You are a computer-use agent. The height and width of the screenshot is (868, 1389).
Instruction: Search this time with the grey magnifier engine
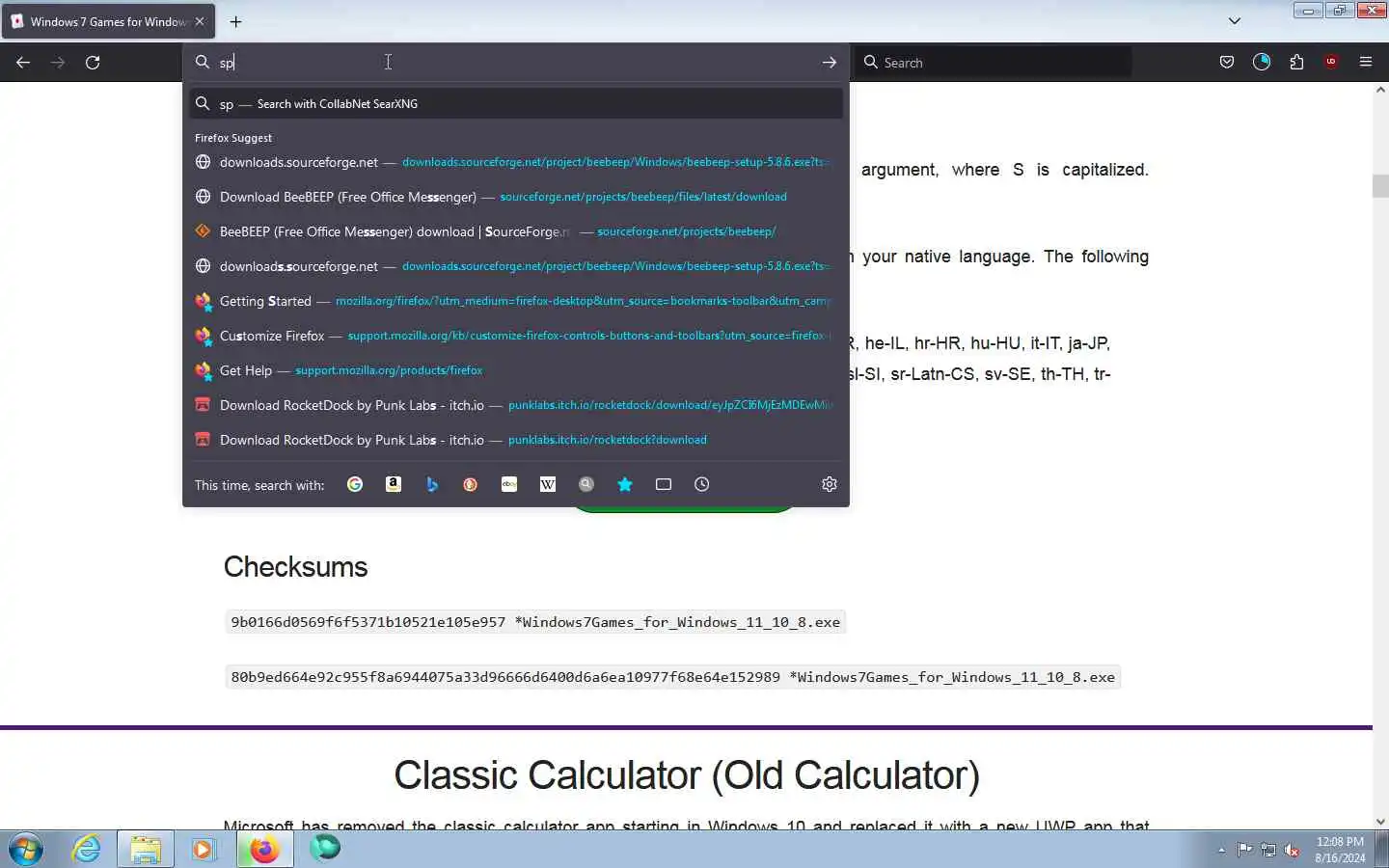[586, 484]
